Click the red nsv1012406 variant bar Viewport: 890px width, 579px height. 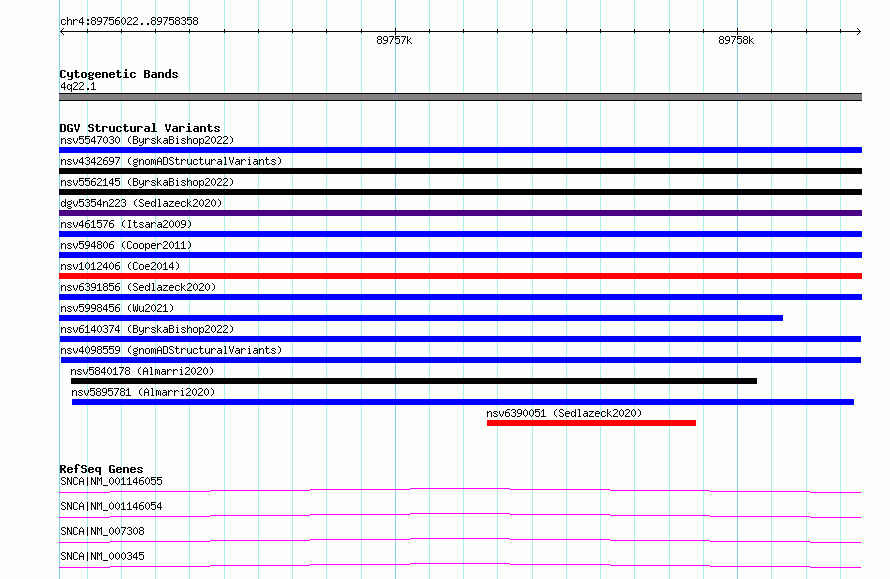[460, 276]
